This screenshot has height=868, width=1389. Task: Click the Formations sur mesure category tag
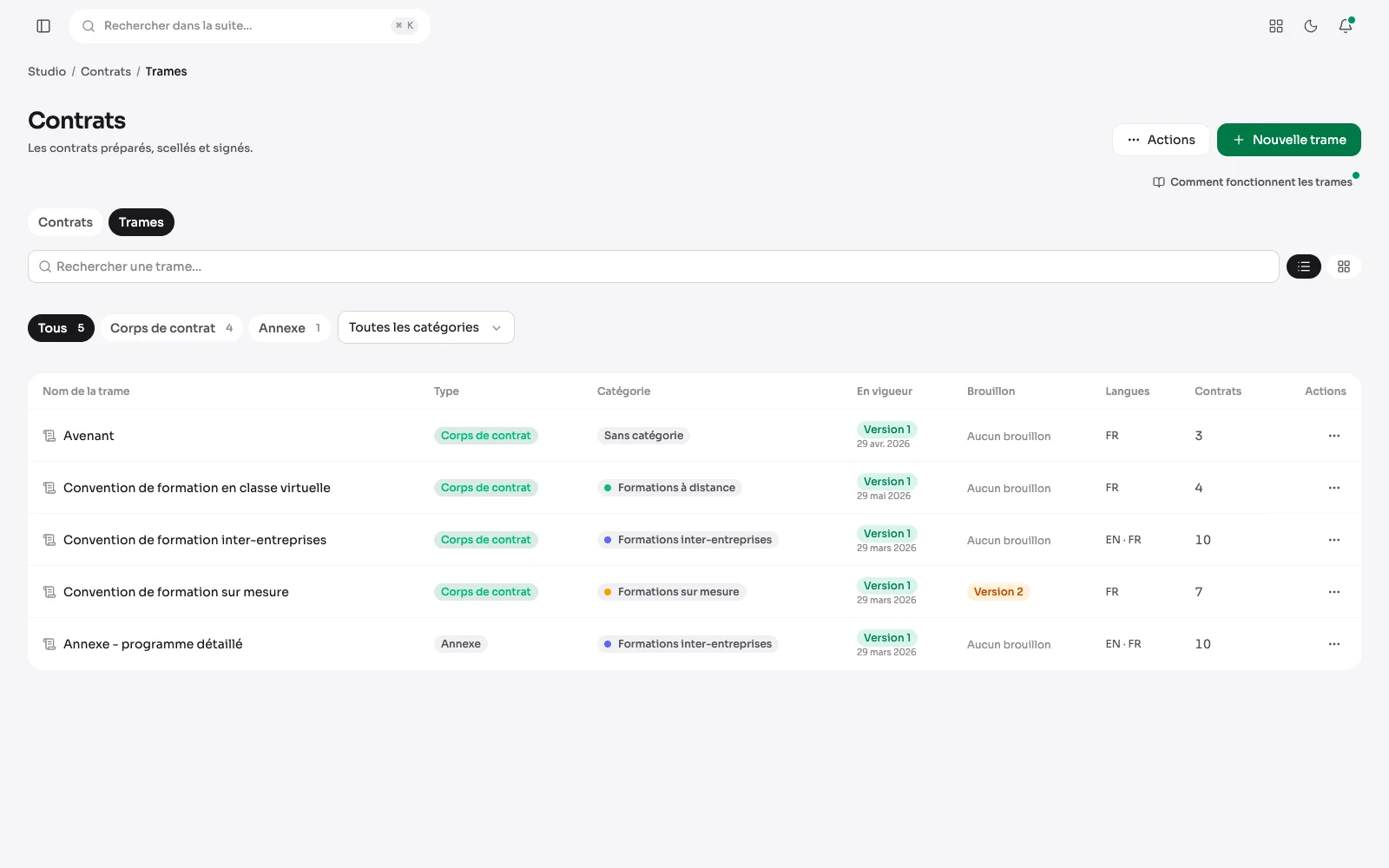pyautogui.click(x=672, y=592)
